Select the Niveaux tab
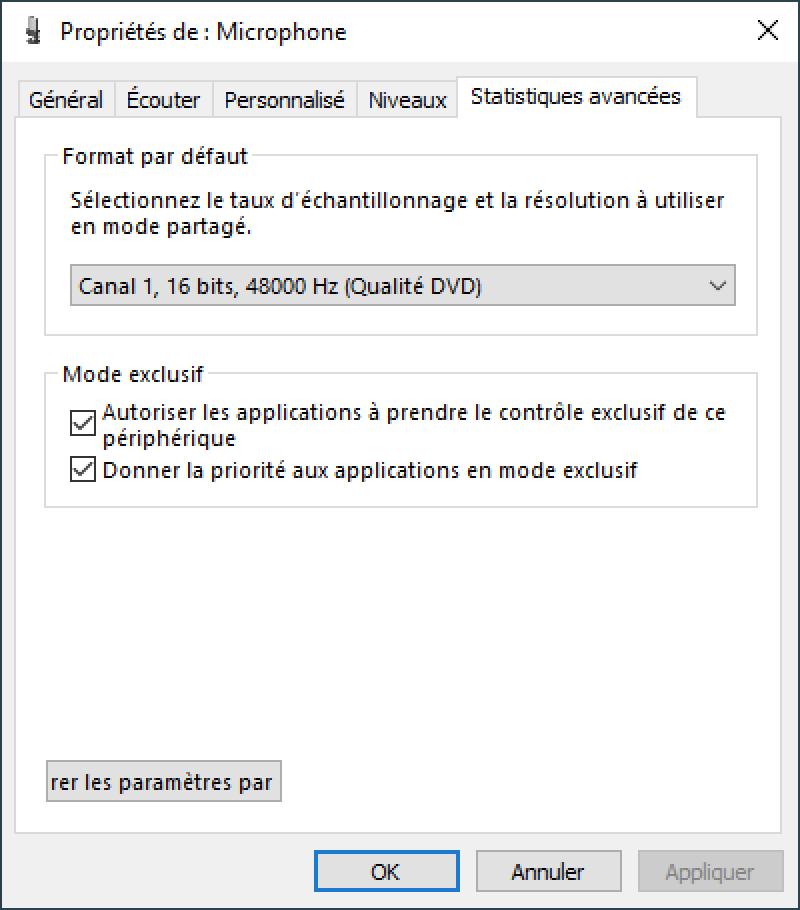Viewport: 800px width, 910px height. [x=407, y=100]
